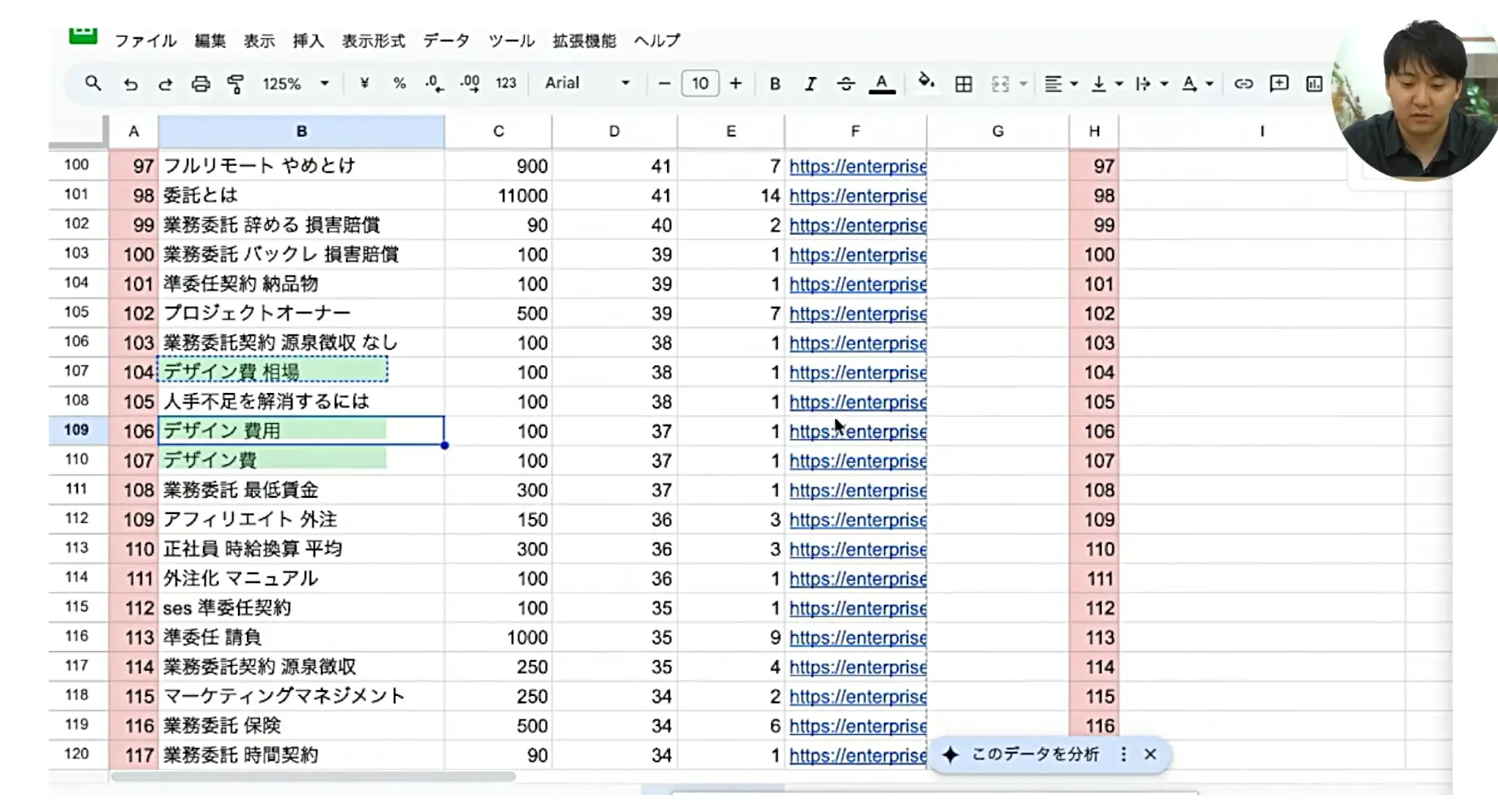Open the Arial font dropdown
The height and width of the screenshot is (812, 1498).
pos(587,83)
